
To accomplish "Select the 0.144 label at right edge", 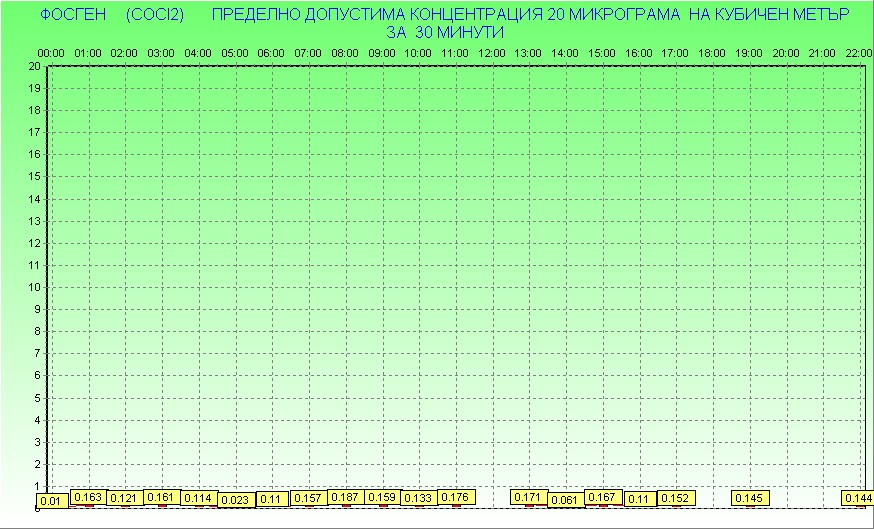I will pos(858,498).
